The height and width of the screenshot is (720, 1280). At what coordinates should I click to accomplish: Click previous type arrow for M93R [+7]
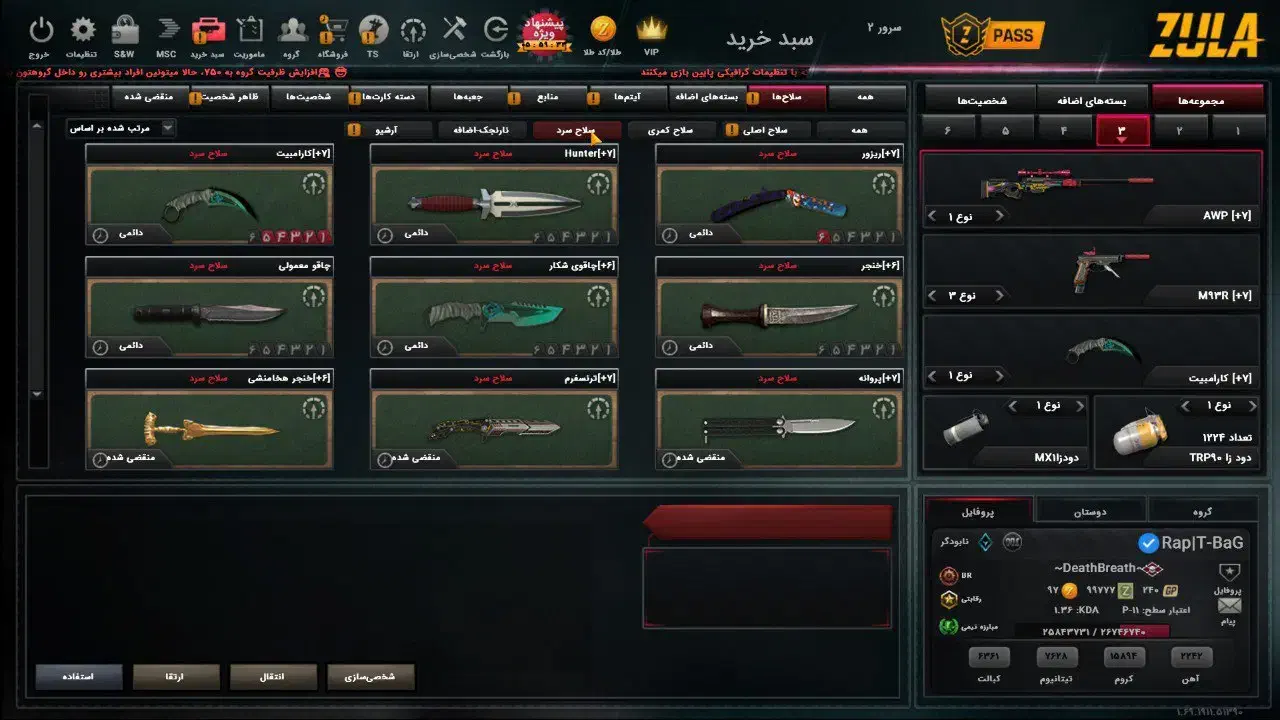click(x=932, y=296)
